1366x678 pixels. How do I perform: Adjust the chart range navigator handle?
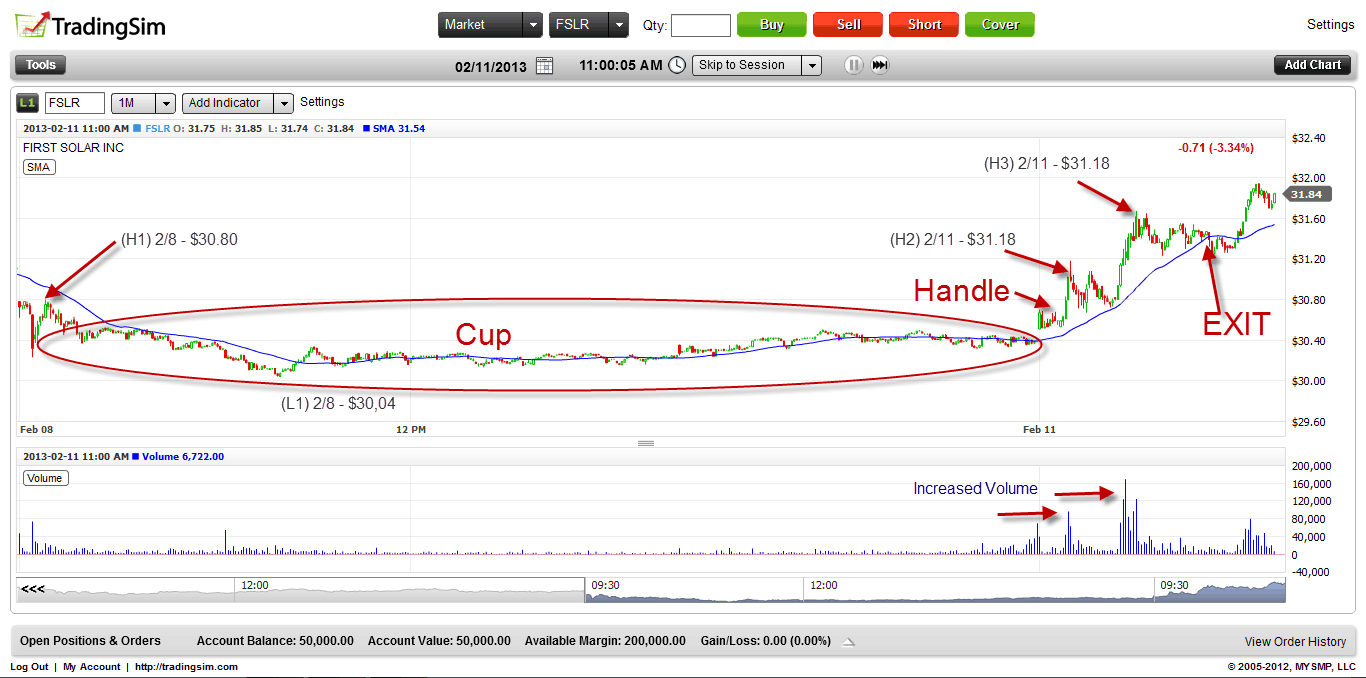click(x=585, y=588)
